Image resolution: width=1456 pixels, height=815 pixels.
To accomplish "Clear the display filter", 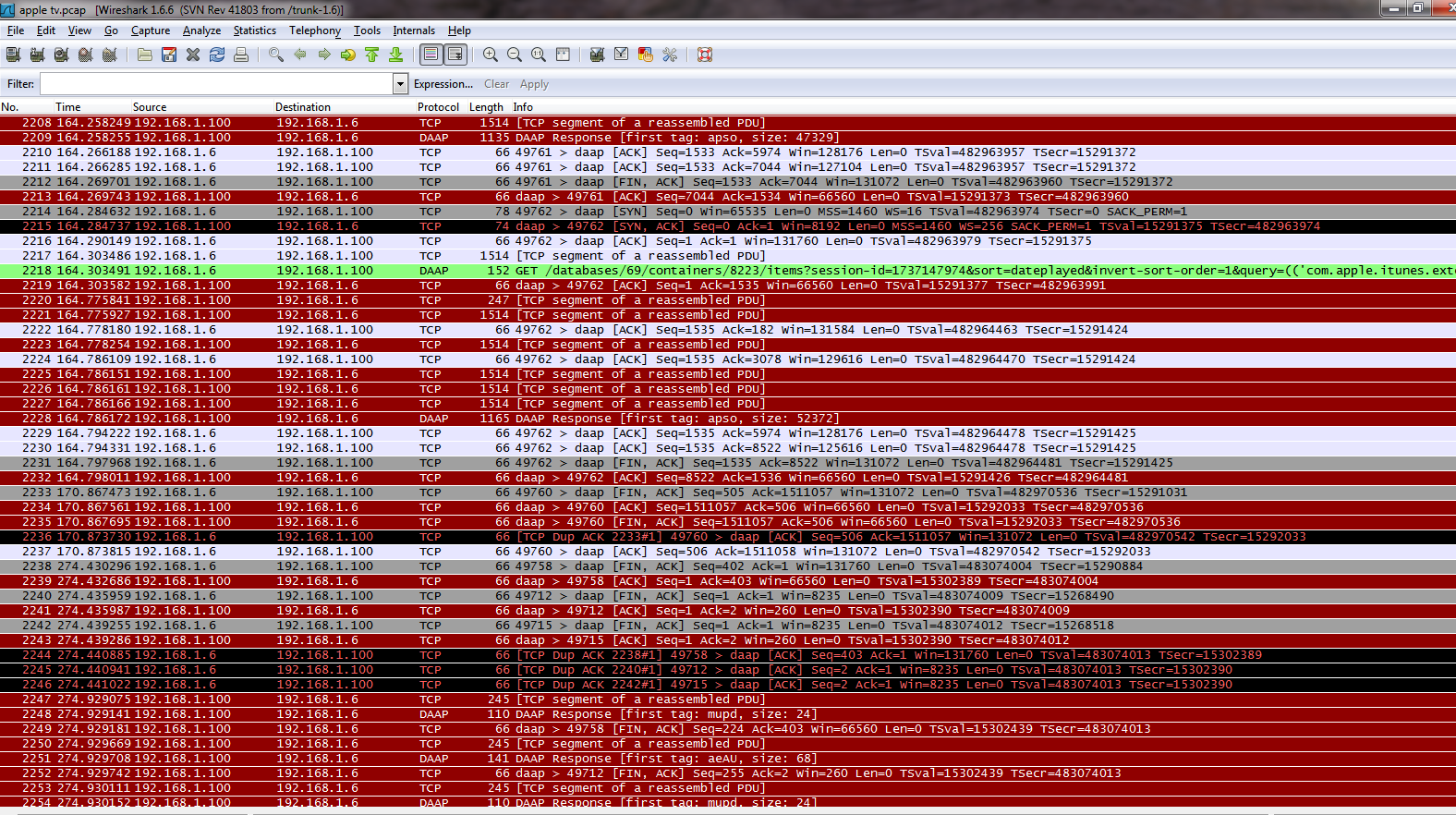I will 496,84.
